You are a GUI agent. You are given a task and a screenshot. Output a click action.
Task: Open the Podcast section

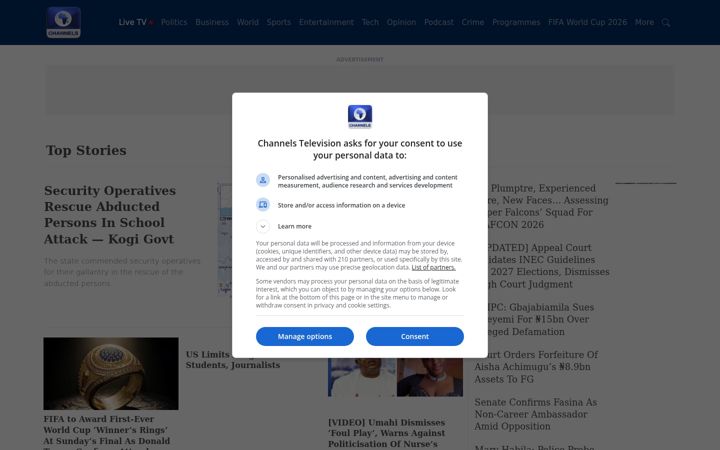(x=439, y=22)
